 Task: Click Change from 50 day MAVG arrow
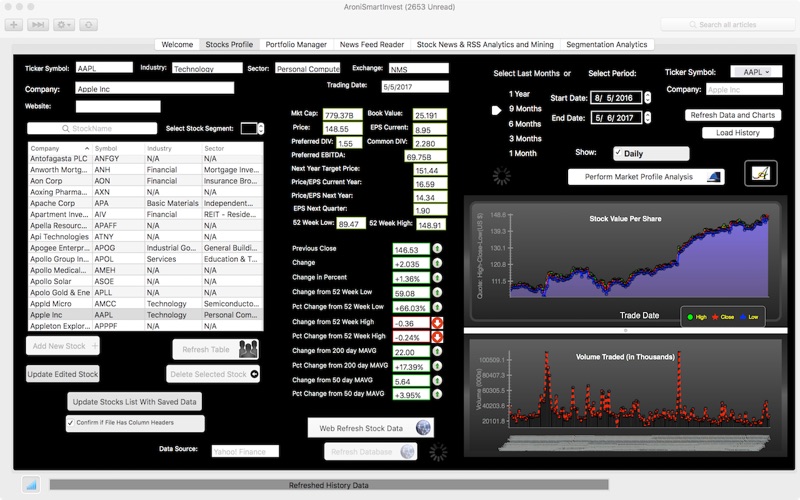click(x=437, y=381)
